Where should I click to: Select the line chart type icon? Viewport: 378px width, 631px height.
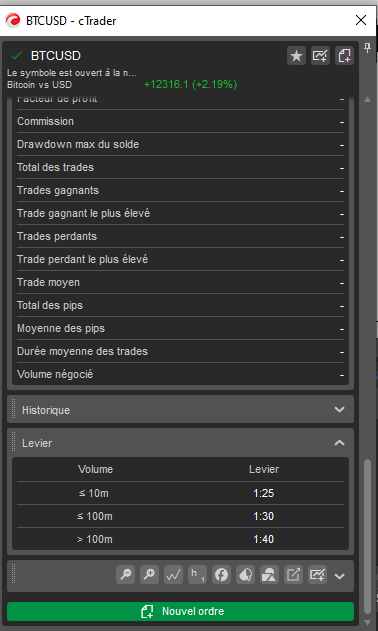click(x=174, y=574)
